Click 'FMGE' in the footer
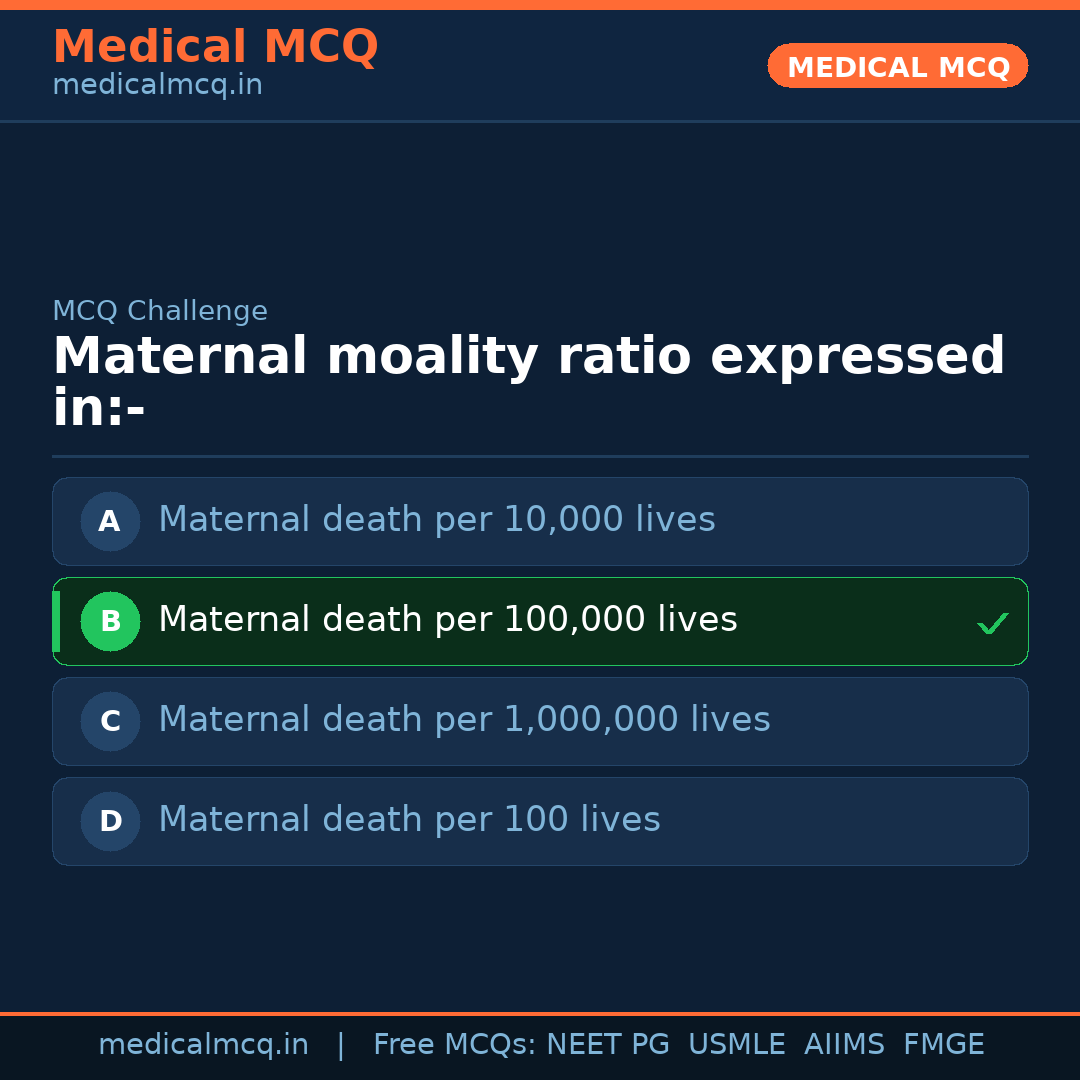 [x=944, y=1045]
